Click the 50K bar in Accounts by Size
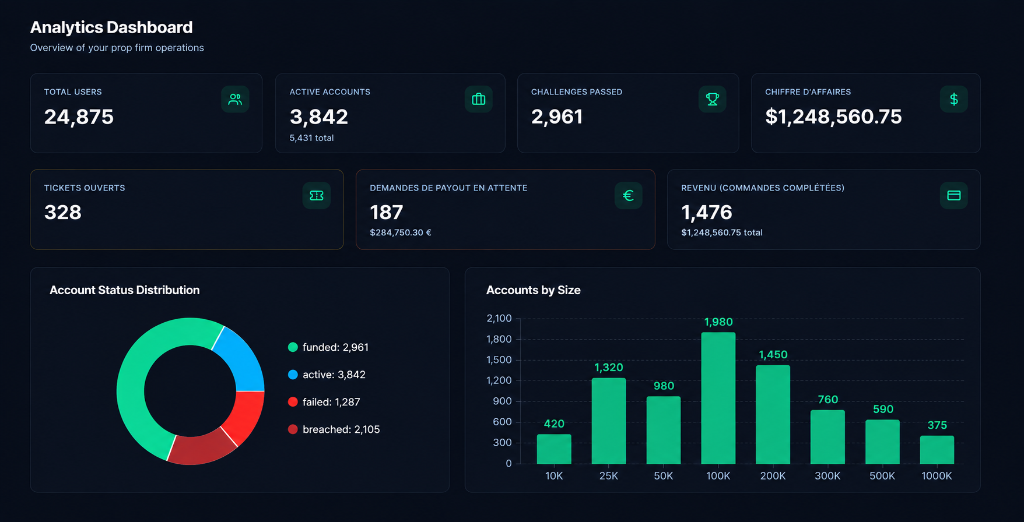The image size is (1024, 522). (x=664, y=430)
